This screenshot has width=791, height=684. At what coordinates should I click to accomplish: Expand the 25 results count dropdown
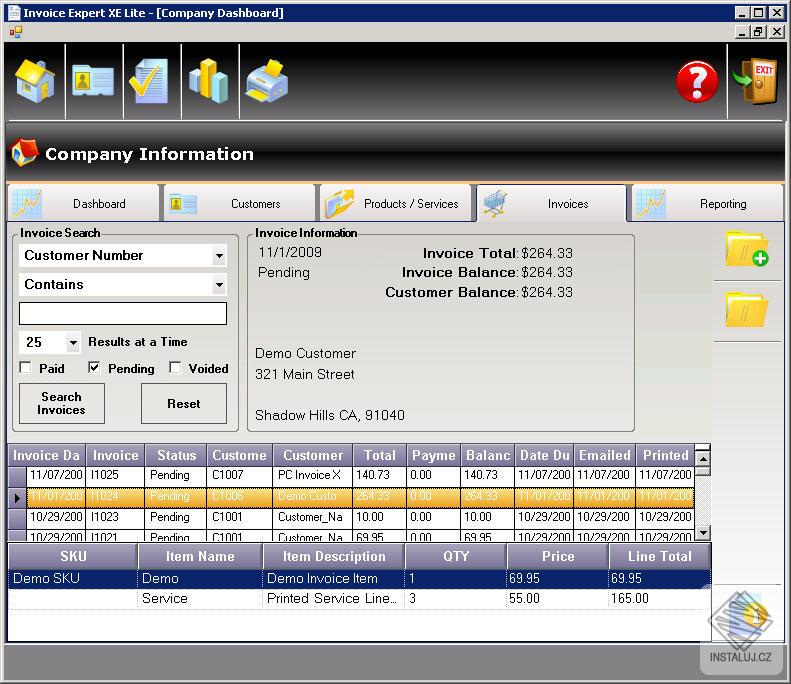click(x=73, y=343)
